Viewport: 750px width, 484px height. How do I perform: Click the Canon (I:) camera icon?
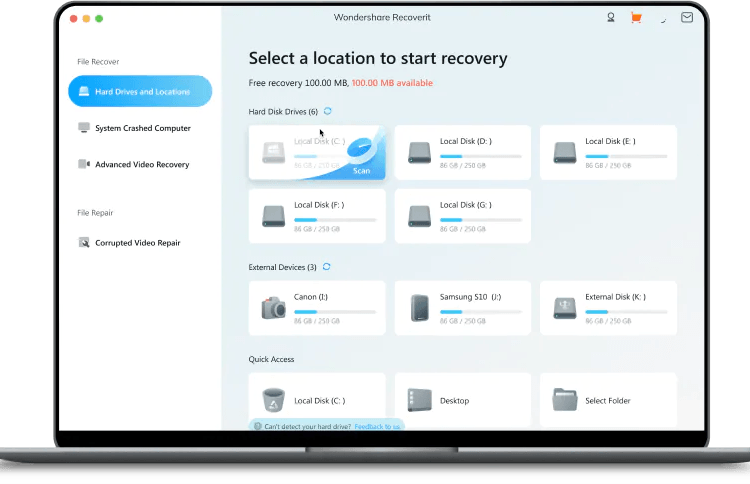click(273, 308)
